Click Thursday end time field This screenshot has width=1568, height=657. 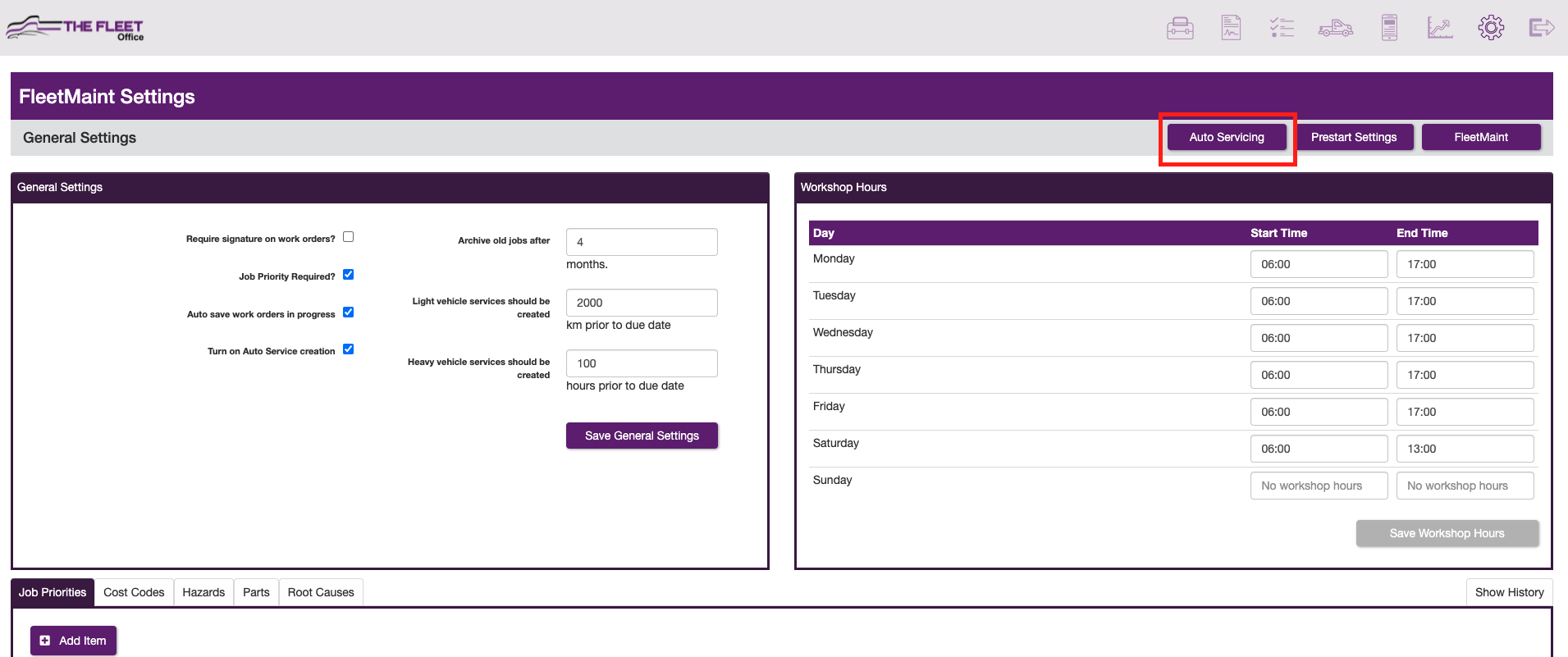(1465, 375)
